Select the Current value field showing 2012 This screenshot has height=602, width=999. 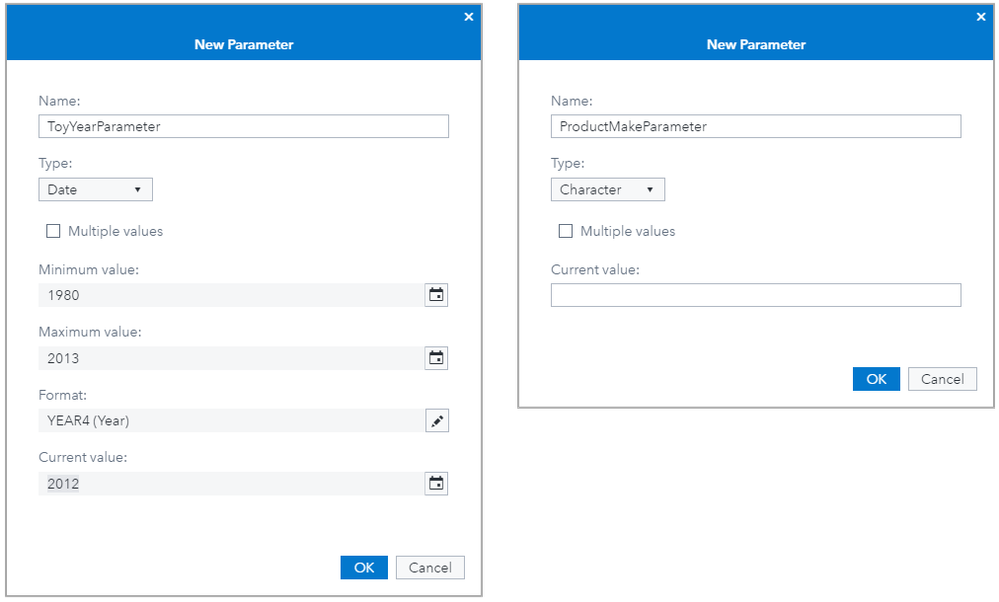pos(230,484)
